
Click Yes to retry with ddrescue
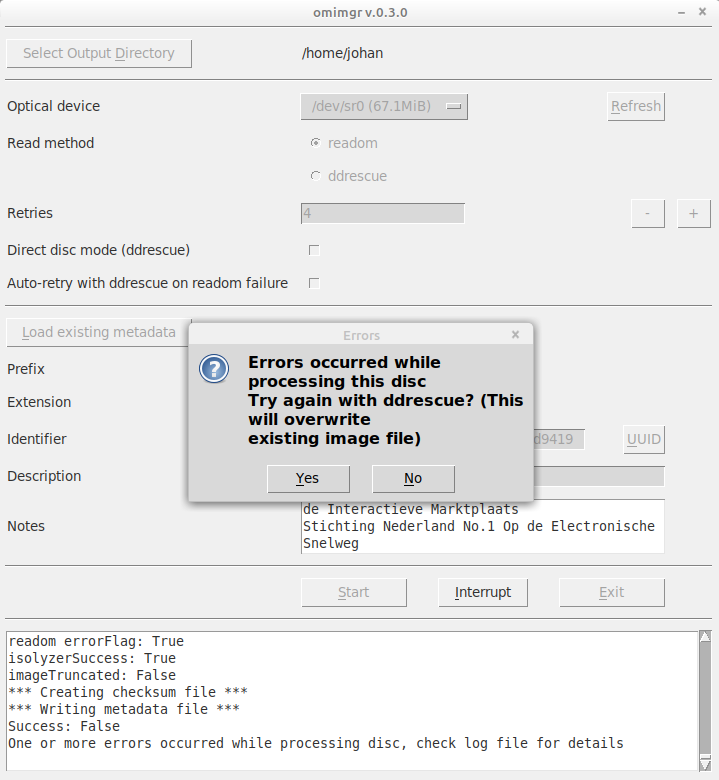308,479
